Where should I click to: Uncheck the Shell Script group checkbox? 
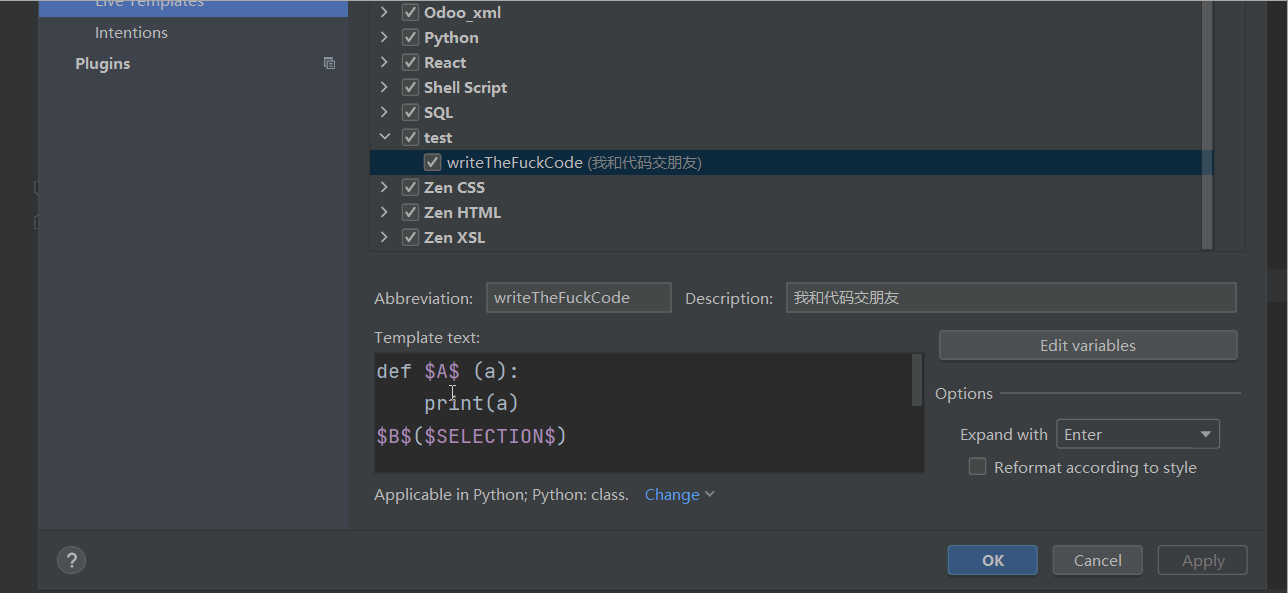[410, 88]
